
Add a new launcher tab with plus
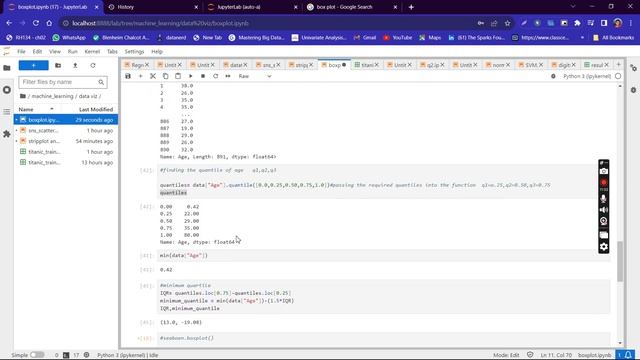pos(618,64)
